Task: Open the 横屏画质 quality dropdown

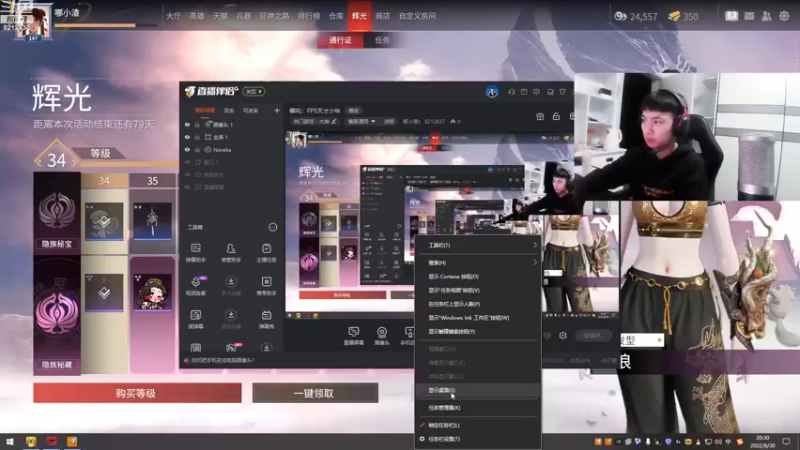Action: pyautogui.click(x=362, y=121)
